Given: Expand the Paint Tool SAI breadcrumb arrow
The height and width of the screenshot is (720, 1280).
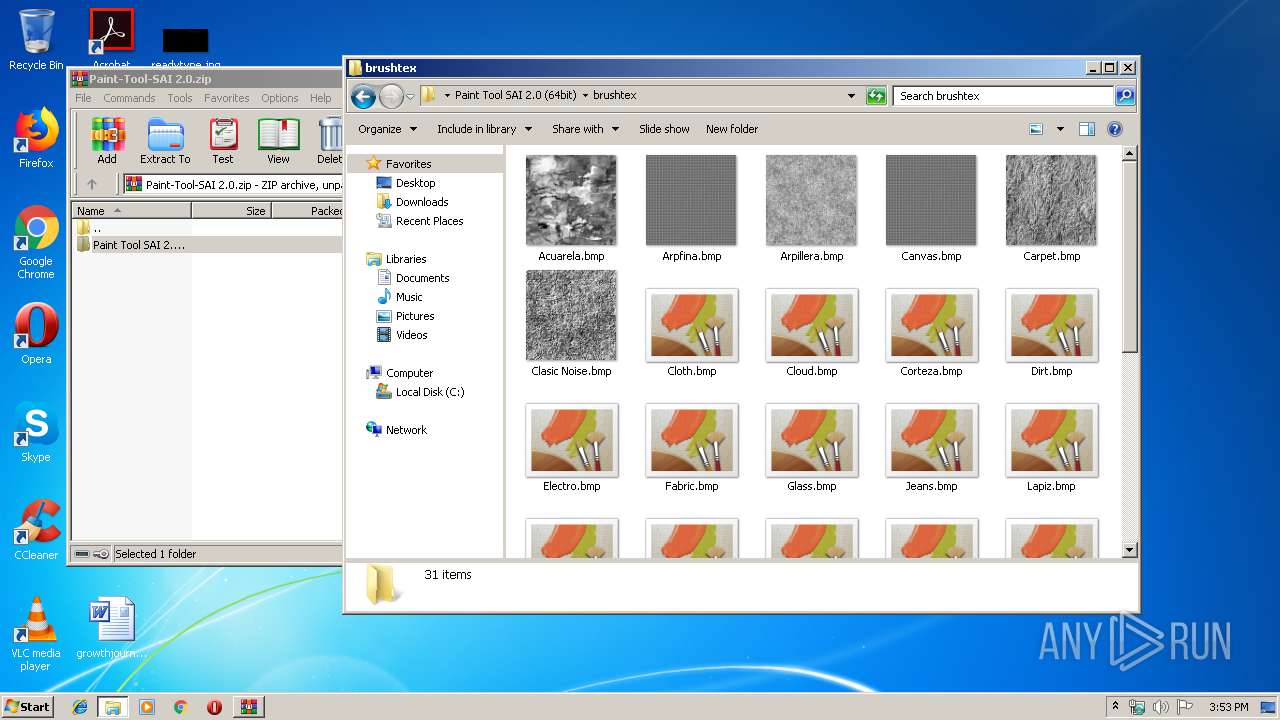Looking at the screenshot, I should 585,96.
